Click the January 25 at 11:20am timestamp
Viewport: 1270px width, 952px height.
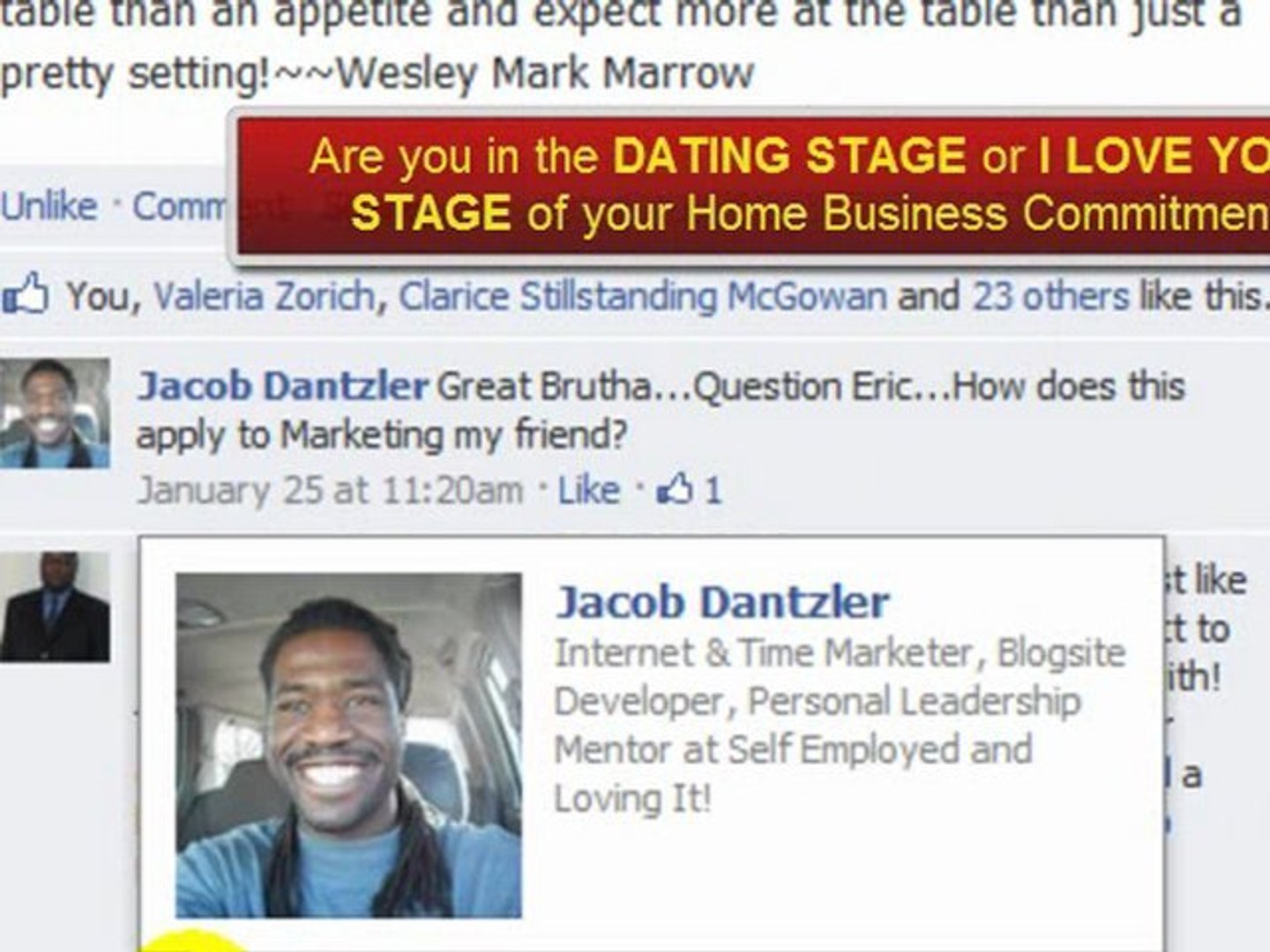(x=330, y=489)
